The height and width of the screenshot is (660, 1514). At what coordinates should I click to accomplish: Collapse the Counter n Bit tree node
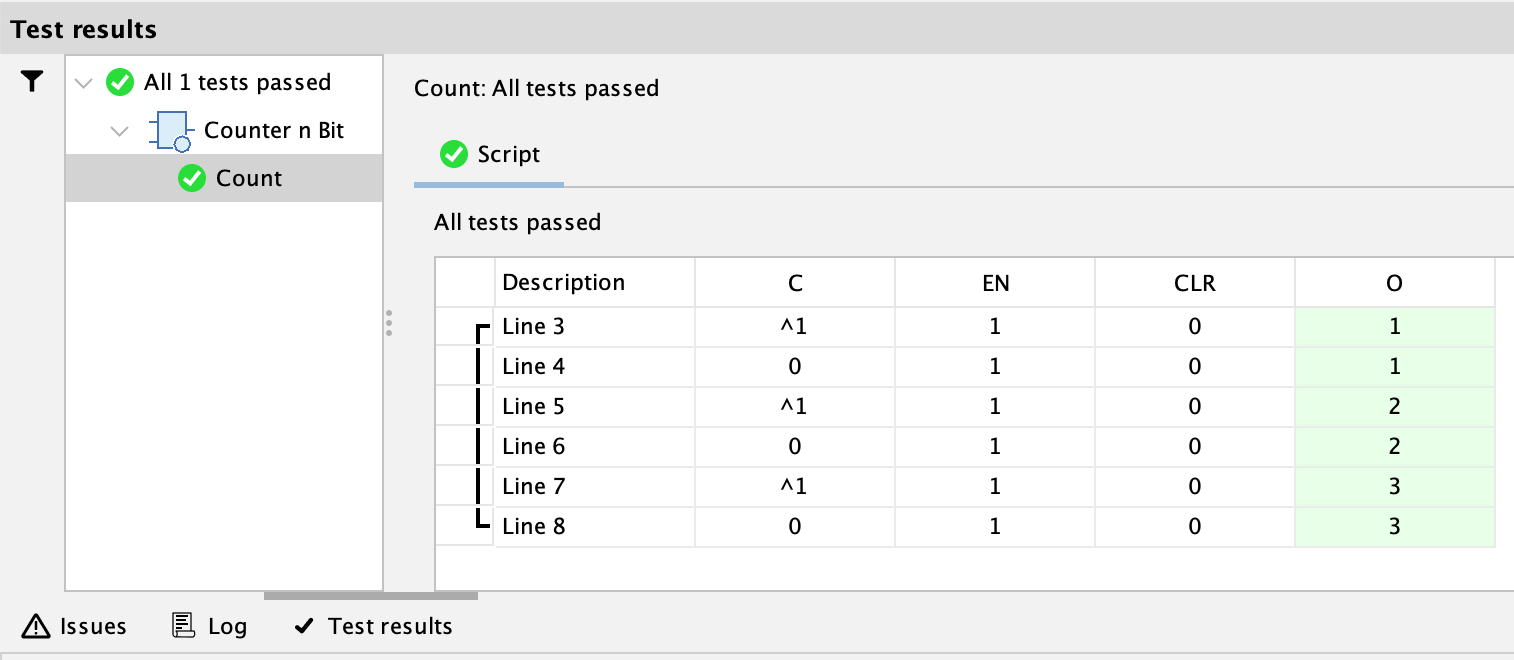pyautogui.click(x=120, y=131)
